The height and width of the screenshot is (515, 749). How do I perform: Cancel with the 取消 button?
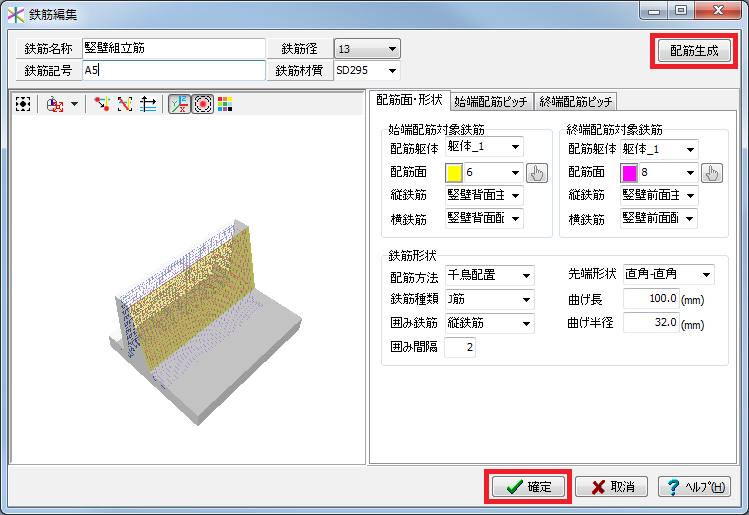[611, 486]
